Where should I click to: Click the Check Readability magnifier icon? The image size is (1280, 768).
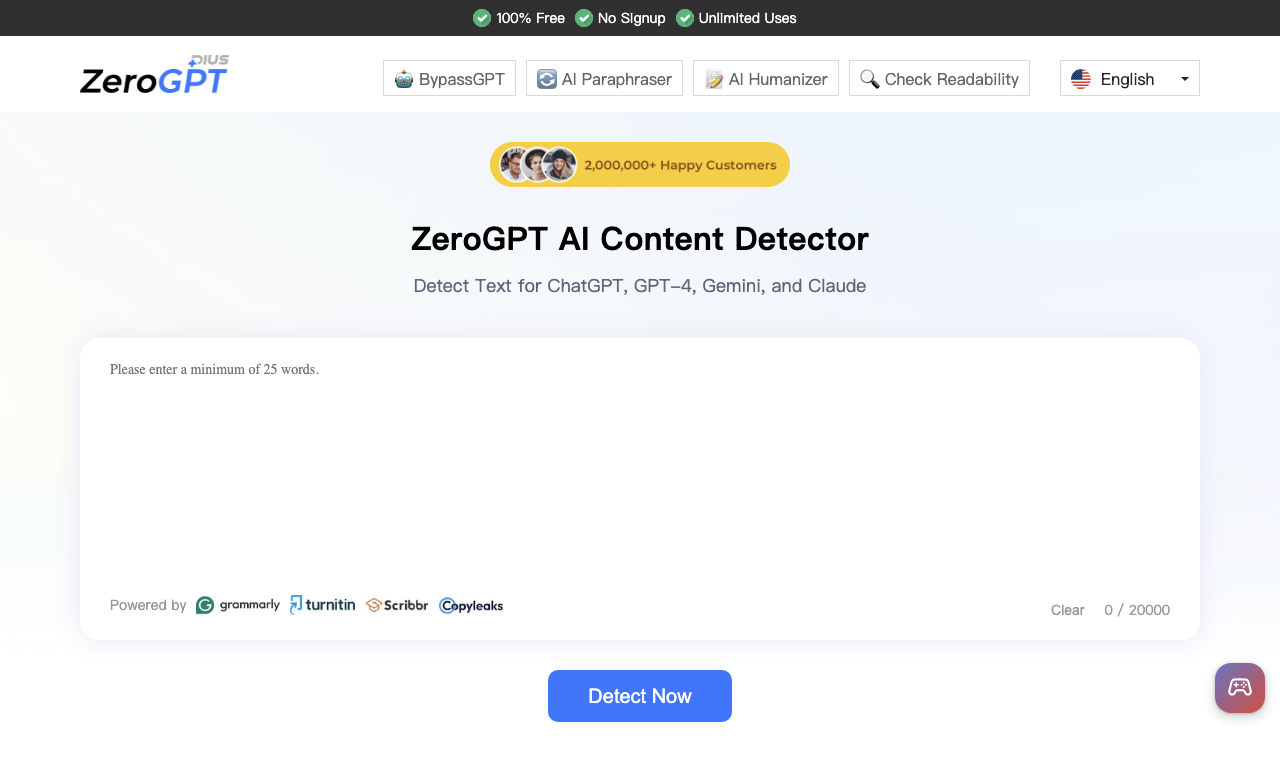(870, 79)
